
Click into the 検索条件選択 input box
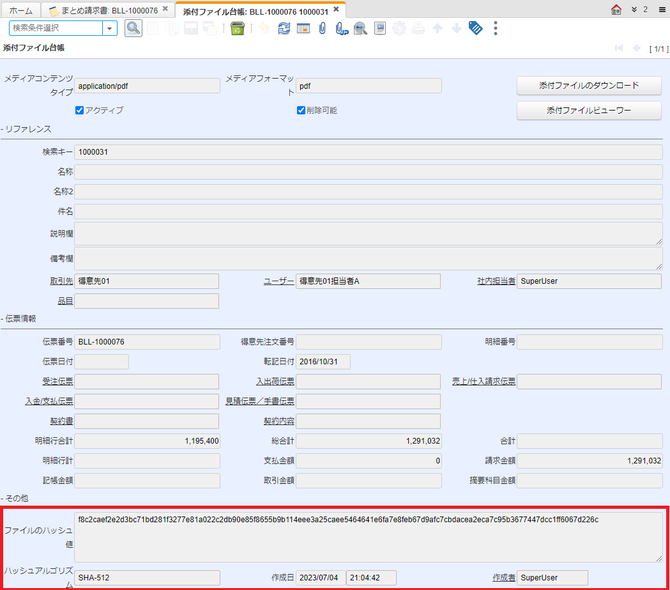(x=56, y=28)
